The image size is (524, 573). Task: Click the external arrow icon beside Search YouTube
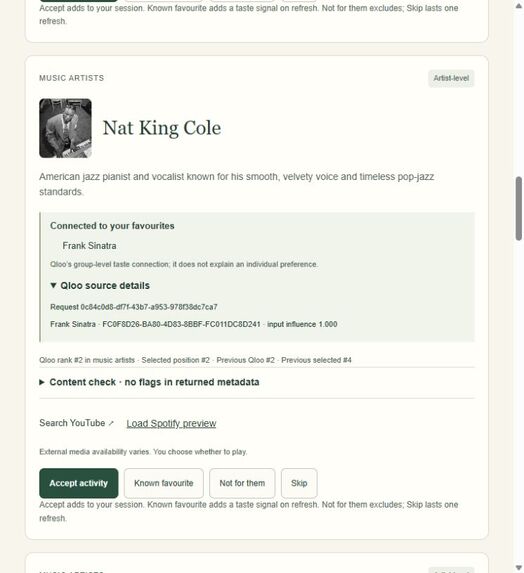tap(111, 423)
